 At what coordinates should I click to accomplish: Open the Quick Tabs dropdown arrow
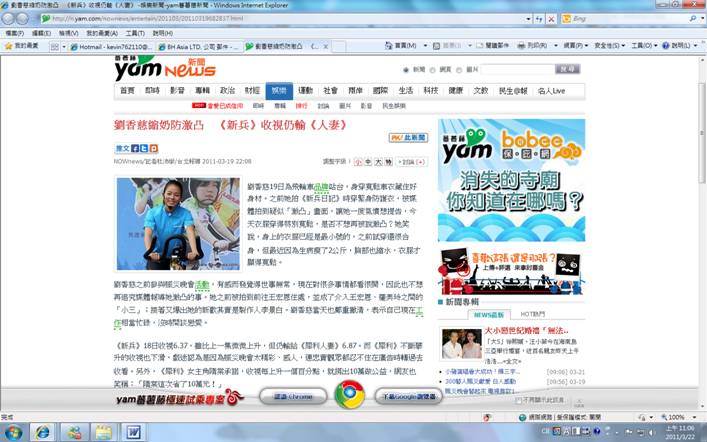point(64,46)
